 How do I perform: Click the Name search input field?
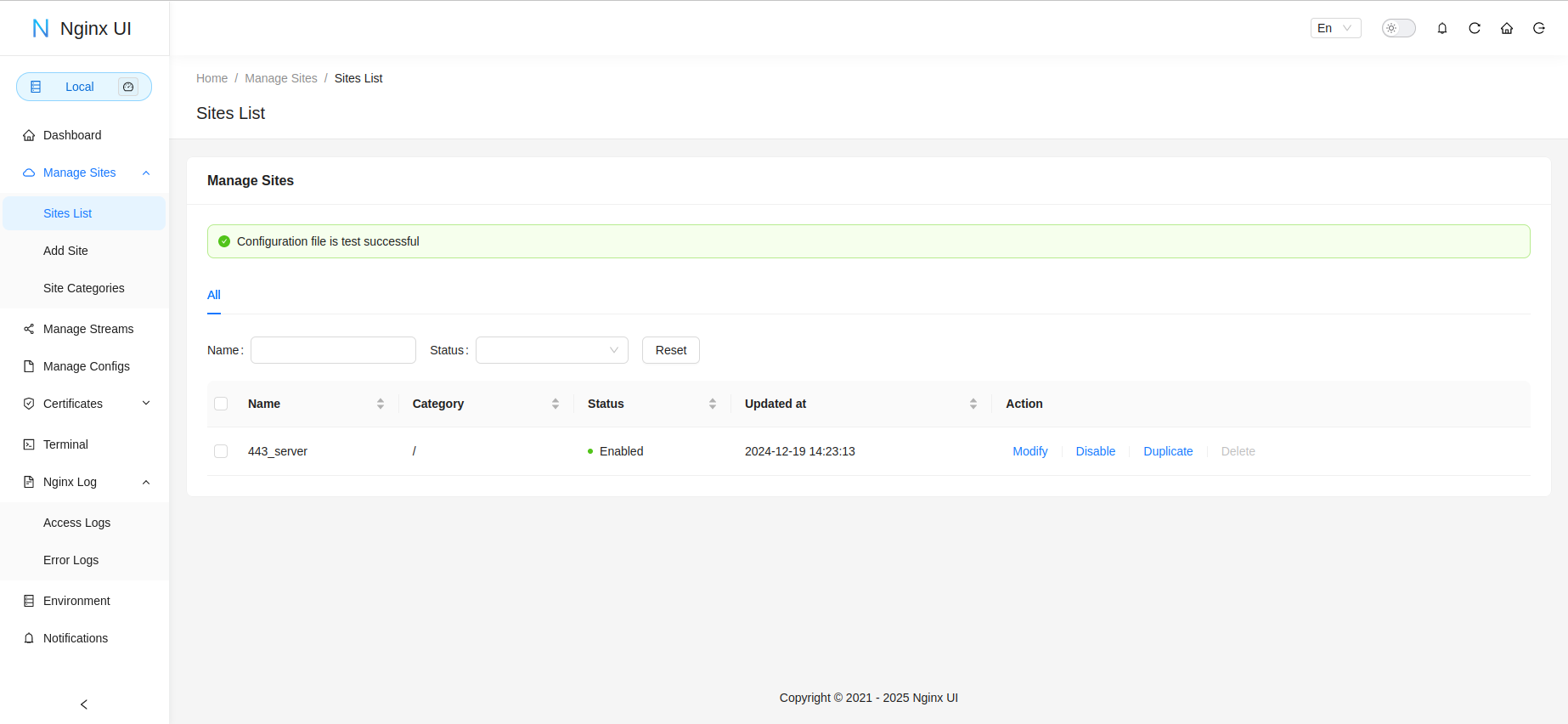(x=333, y=350)
